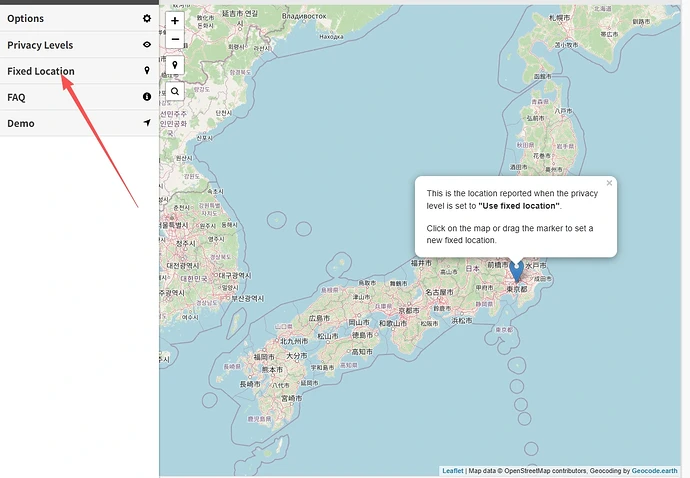
Task: Click the gear icon beside Options
Action: tap(147, 18)
